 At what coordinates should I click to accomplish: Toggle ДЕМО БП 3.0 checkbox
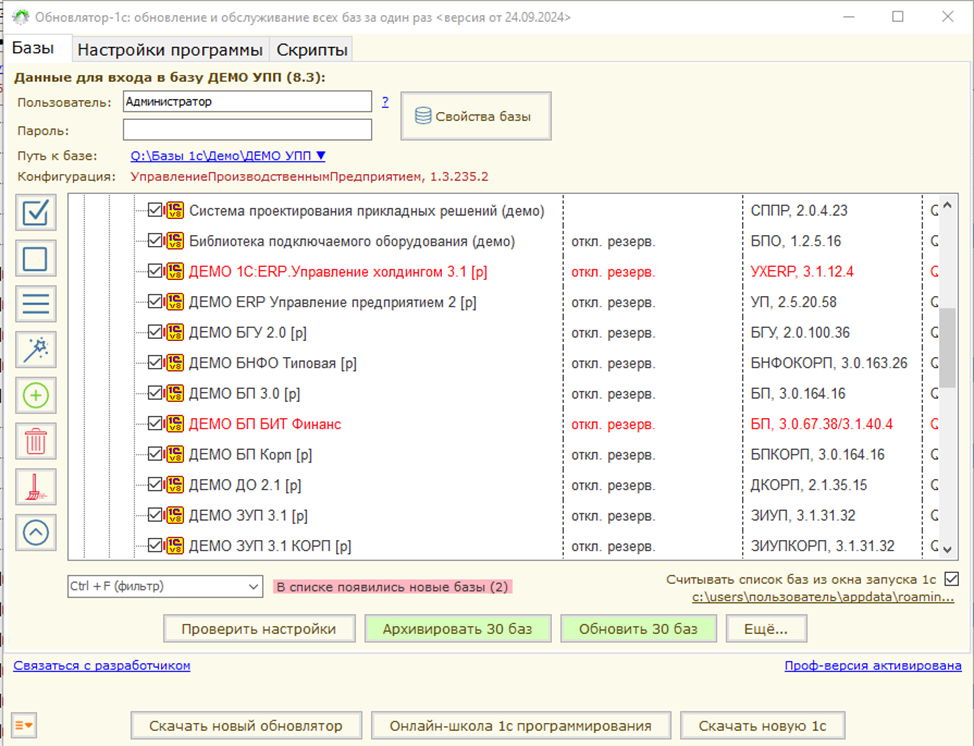click(x=155, y=393)
